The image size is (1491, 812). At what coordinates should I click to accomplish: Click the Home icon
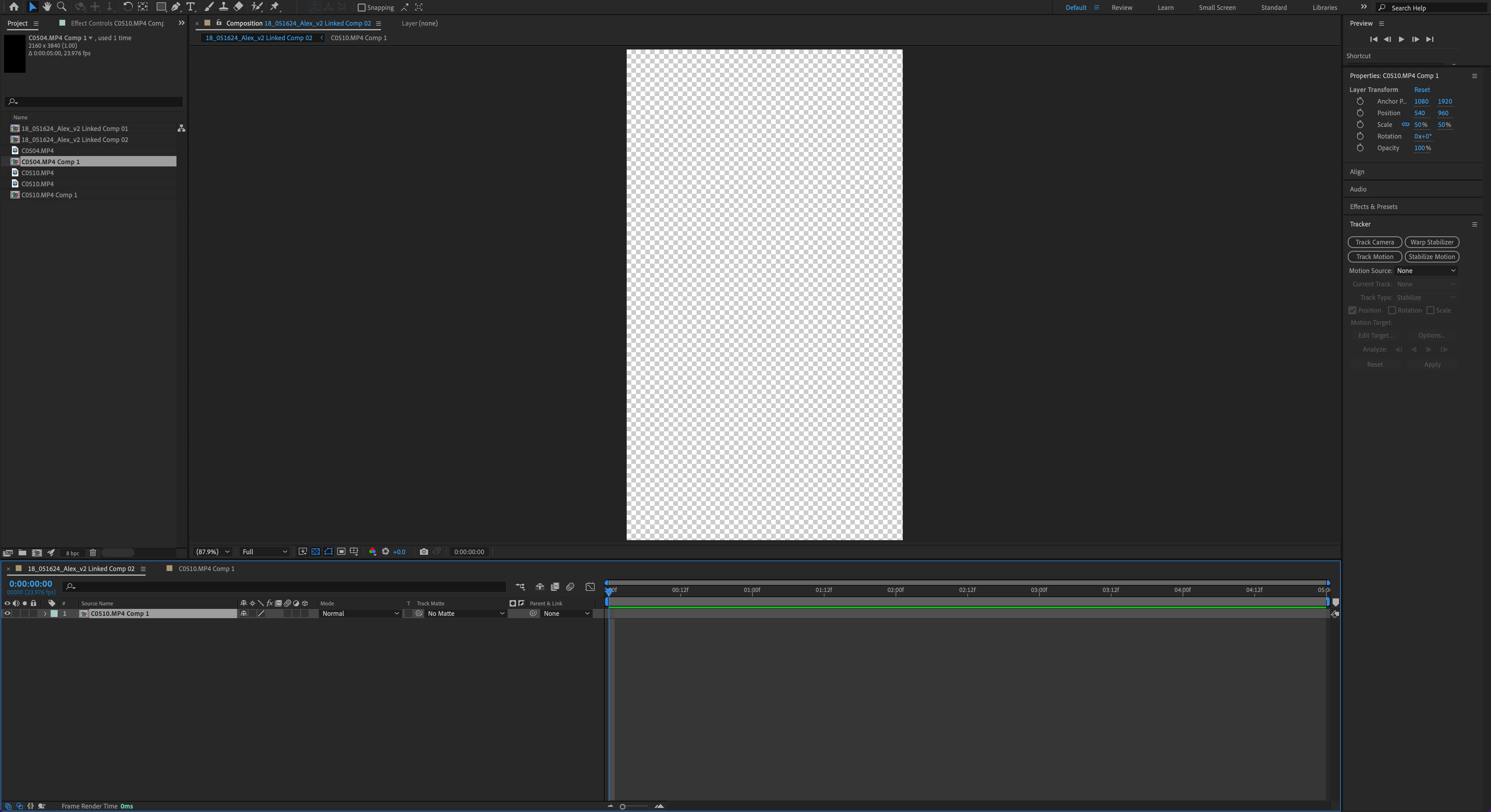[x=14, y=7]
